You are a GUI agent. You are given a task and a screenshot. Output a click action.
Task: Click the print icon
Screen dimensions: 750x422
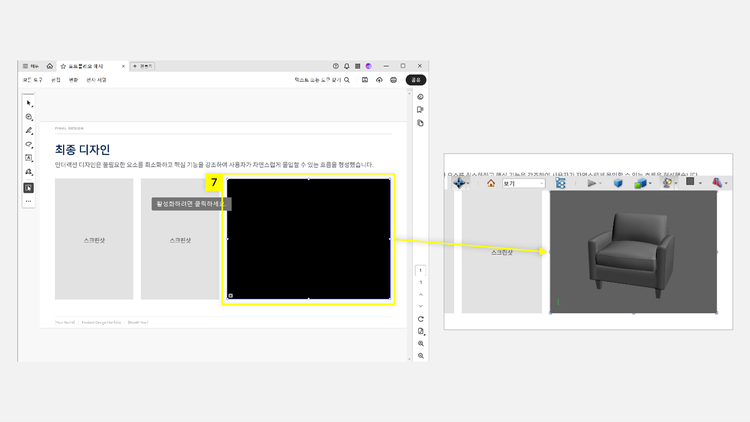pos(394,80)
